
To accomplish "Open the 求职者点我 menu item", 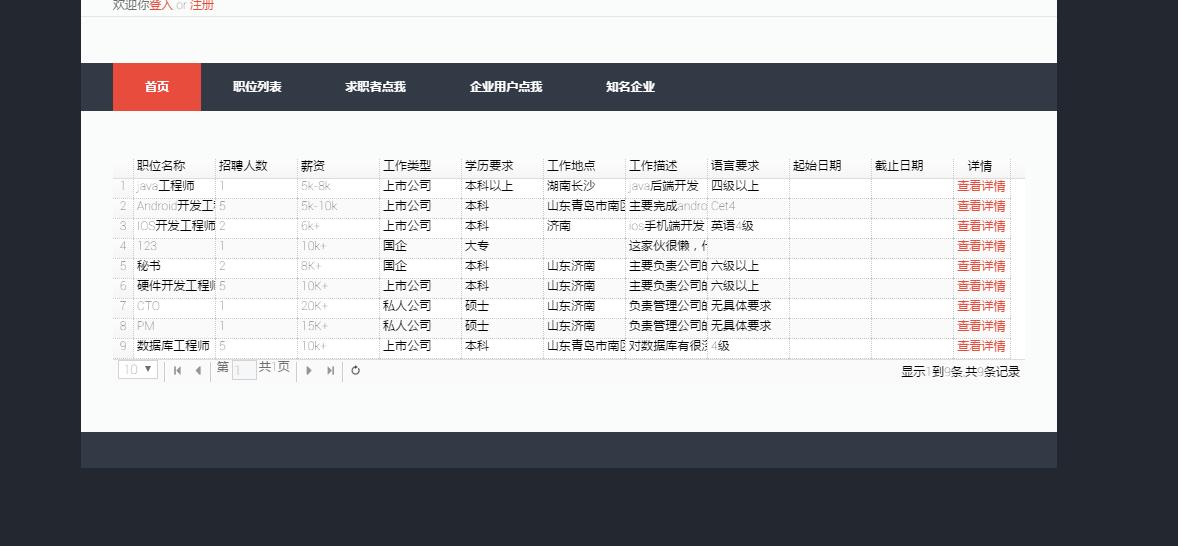I will [375, 87].
